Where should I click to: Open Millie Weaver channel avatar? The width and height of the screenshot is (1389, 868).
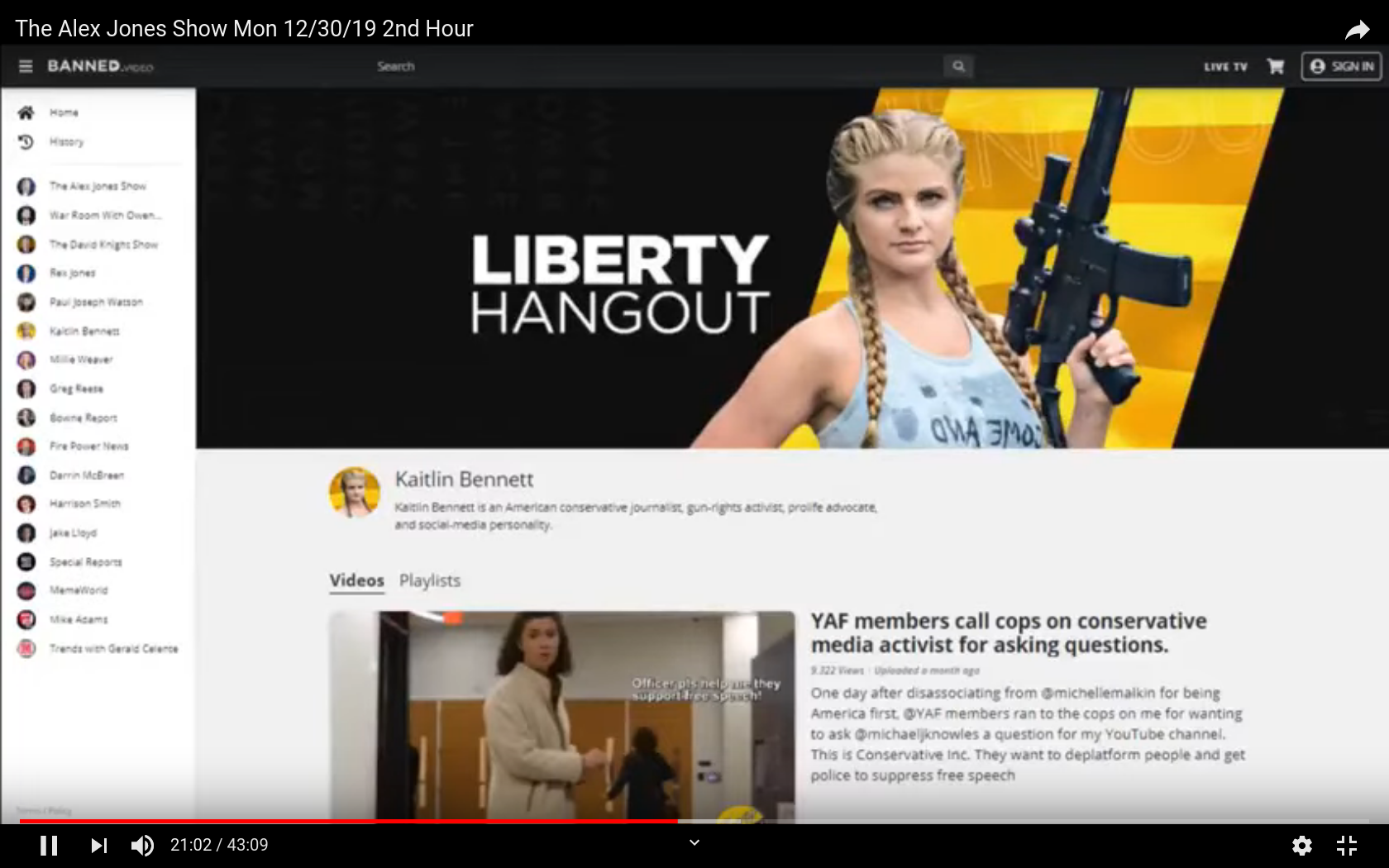[26, 360]
